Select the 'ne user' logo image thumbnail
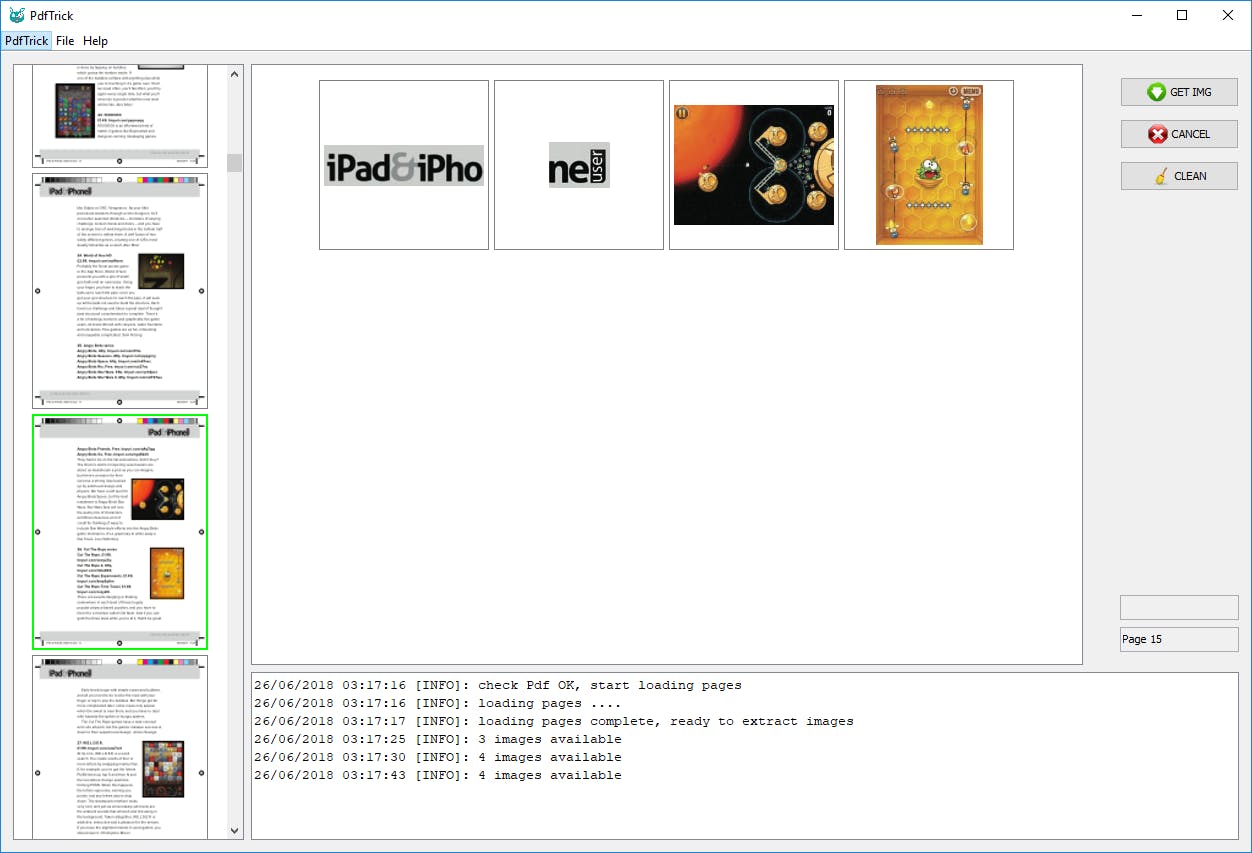The height and width of the screenshot is (853, 1252). coord(579,165)
